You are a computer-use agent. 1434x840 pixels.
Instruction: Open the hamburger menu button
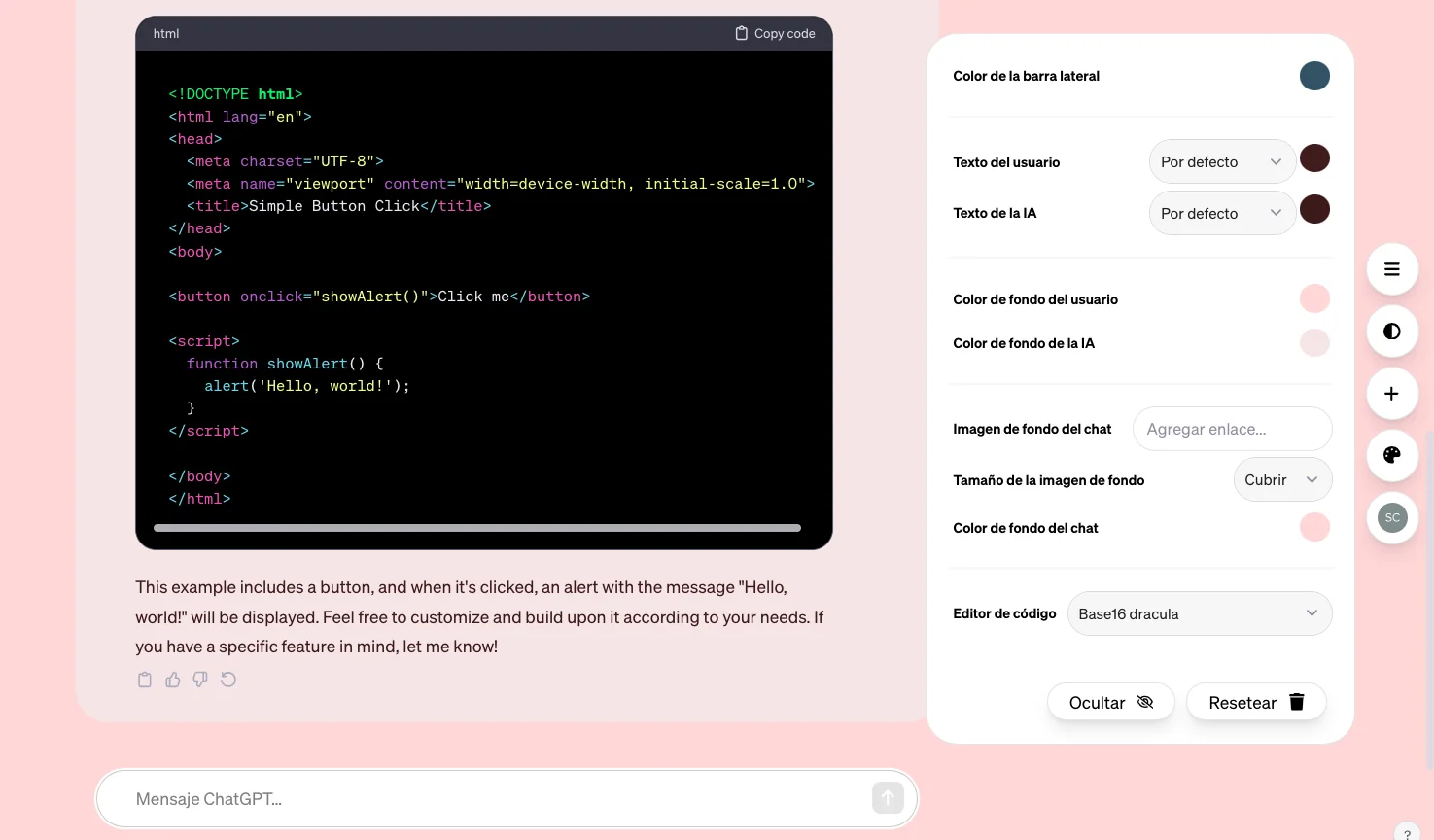1392,269
